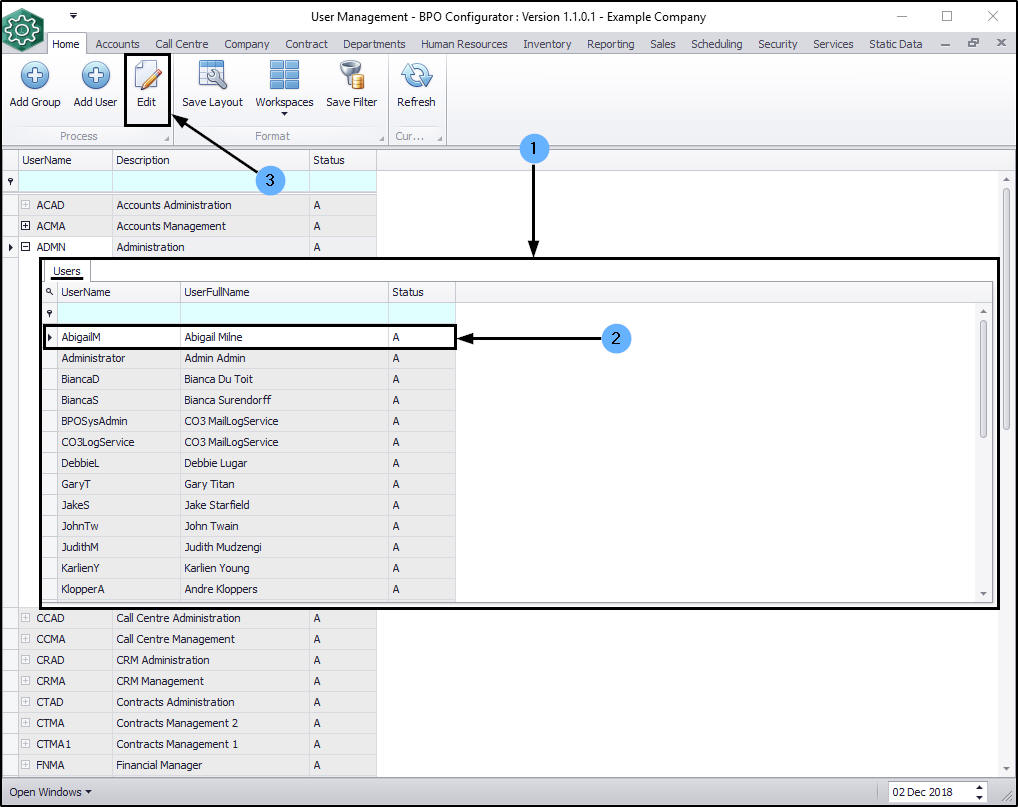Screen dimensions: 1018x807
Task: Open the Human Resources ribbon tab
Action: point(464,43)
